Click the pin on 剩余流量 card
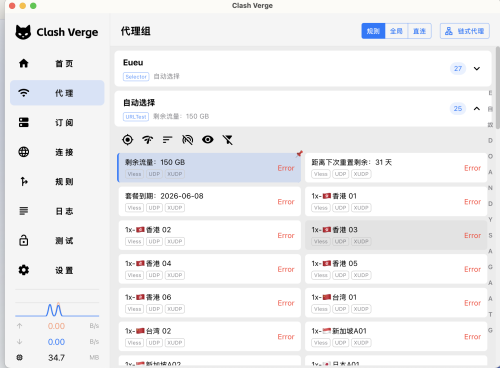 click(x=299, y=154)
